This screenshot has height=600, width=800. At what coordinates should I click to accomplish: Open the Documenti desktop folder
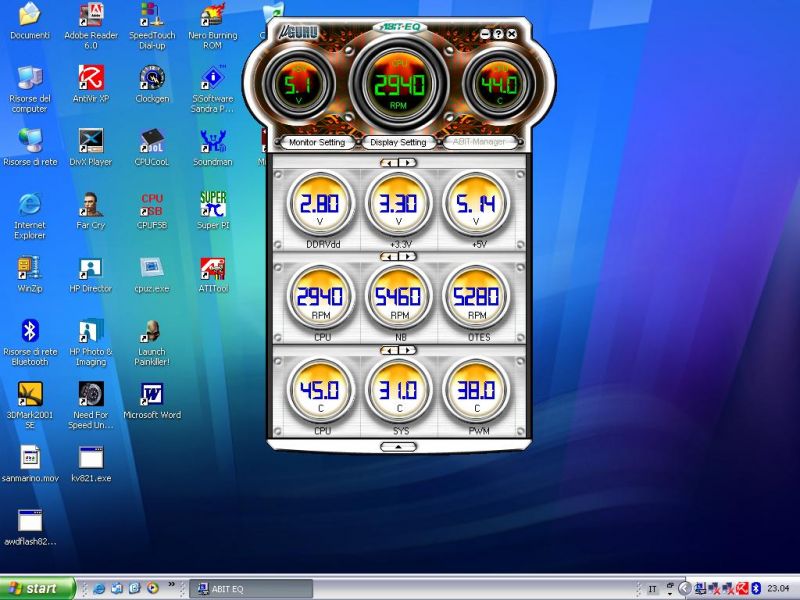click(x=30, y=21)
